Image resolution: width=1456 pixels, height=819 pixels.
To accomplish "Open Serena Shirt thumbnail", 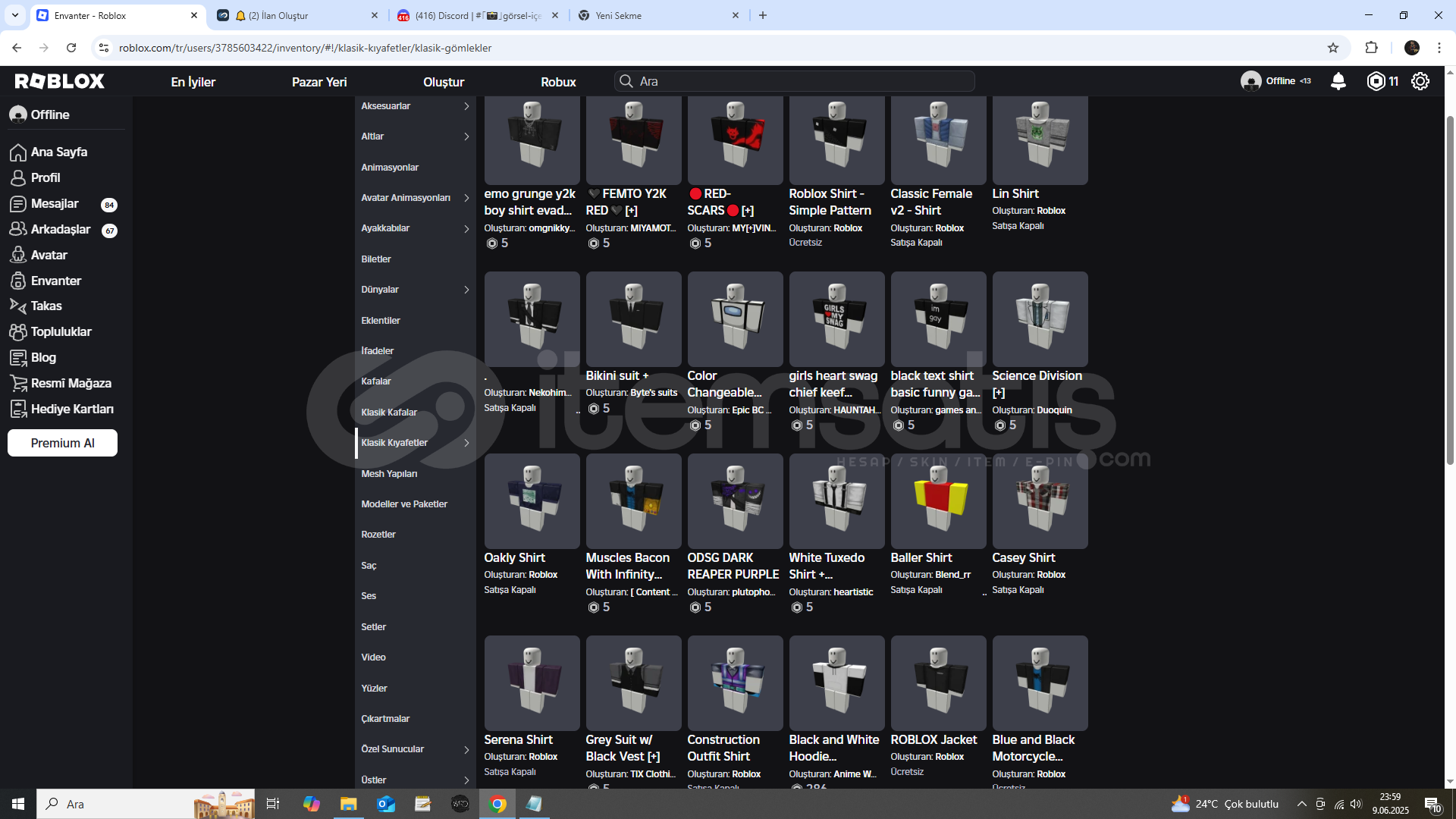I will tap(532, 683).
